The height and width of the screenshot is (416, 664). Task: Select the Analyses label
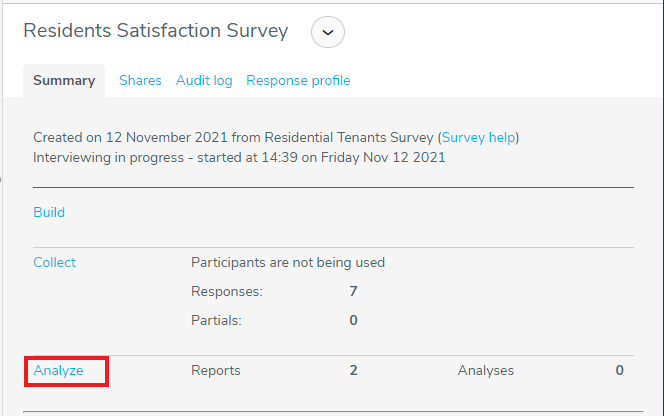point(486,371)
